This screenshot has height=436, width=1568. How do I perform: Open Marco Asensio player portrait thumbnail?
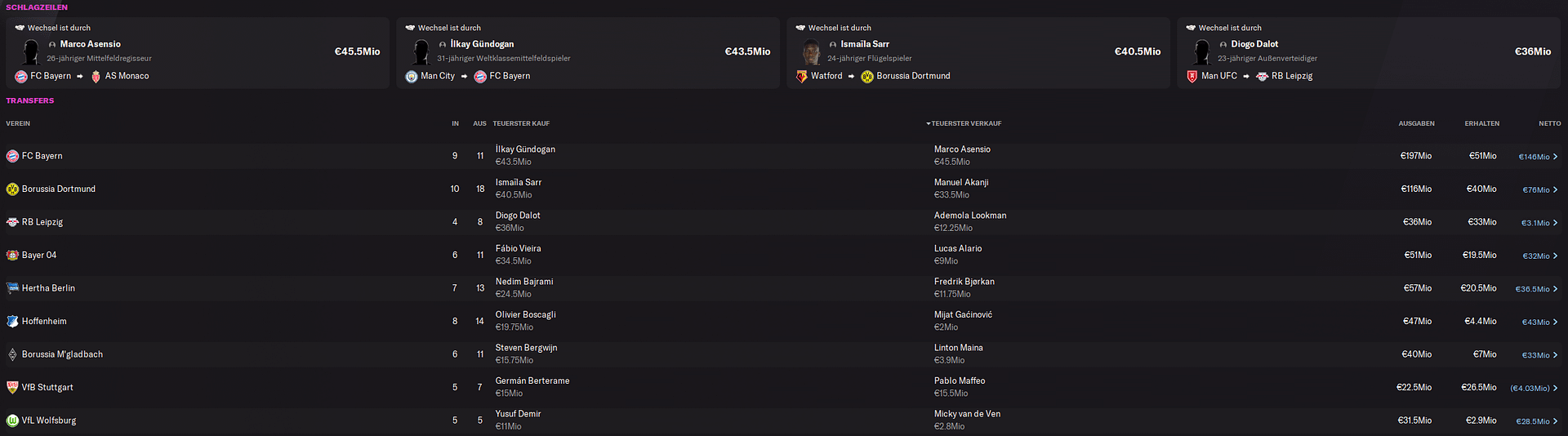(30, 51)
